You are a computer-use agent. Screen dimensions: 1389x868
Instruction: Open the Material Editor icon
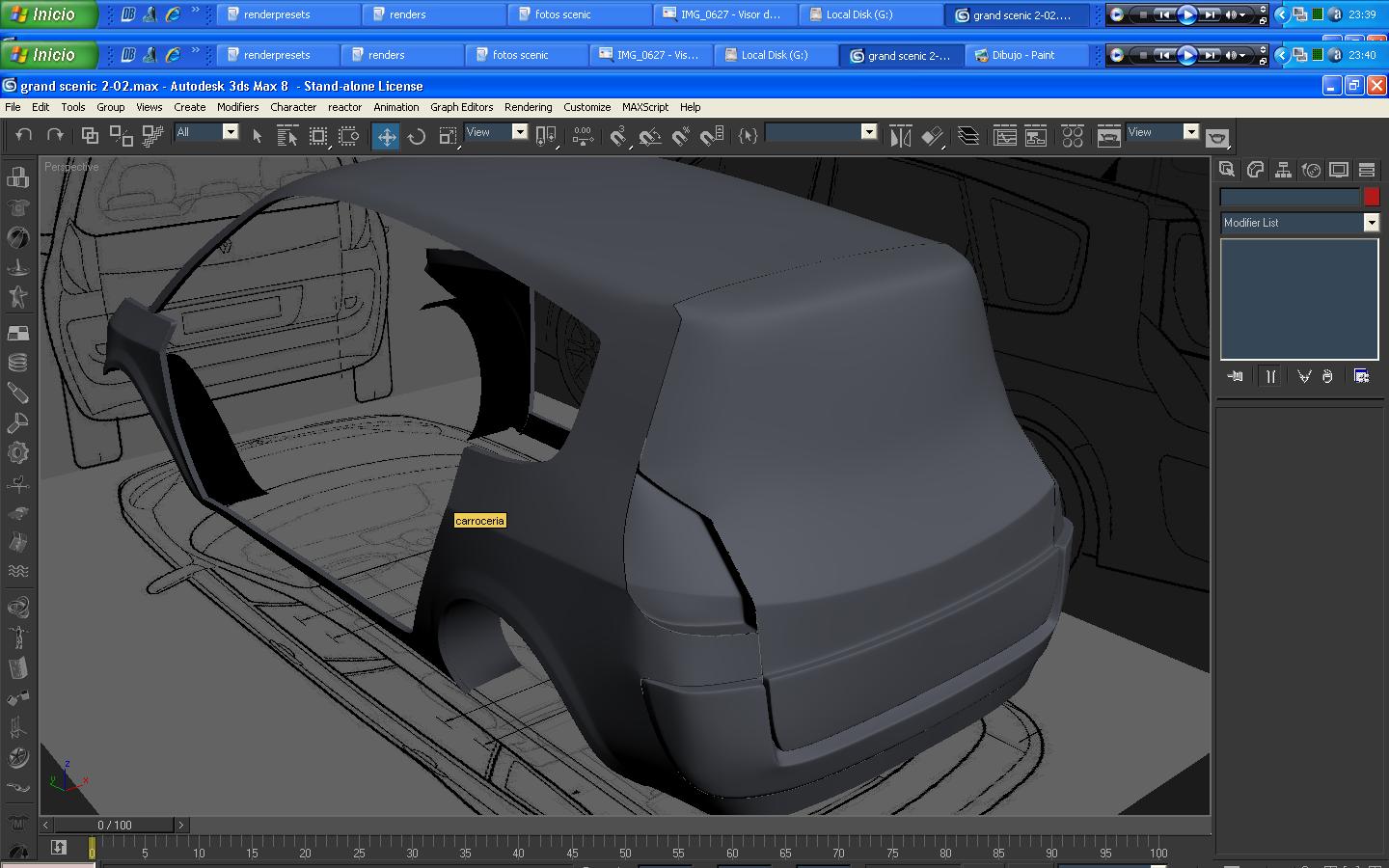1072,137
